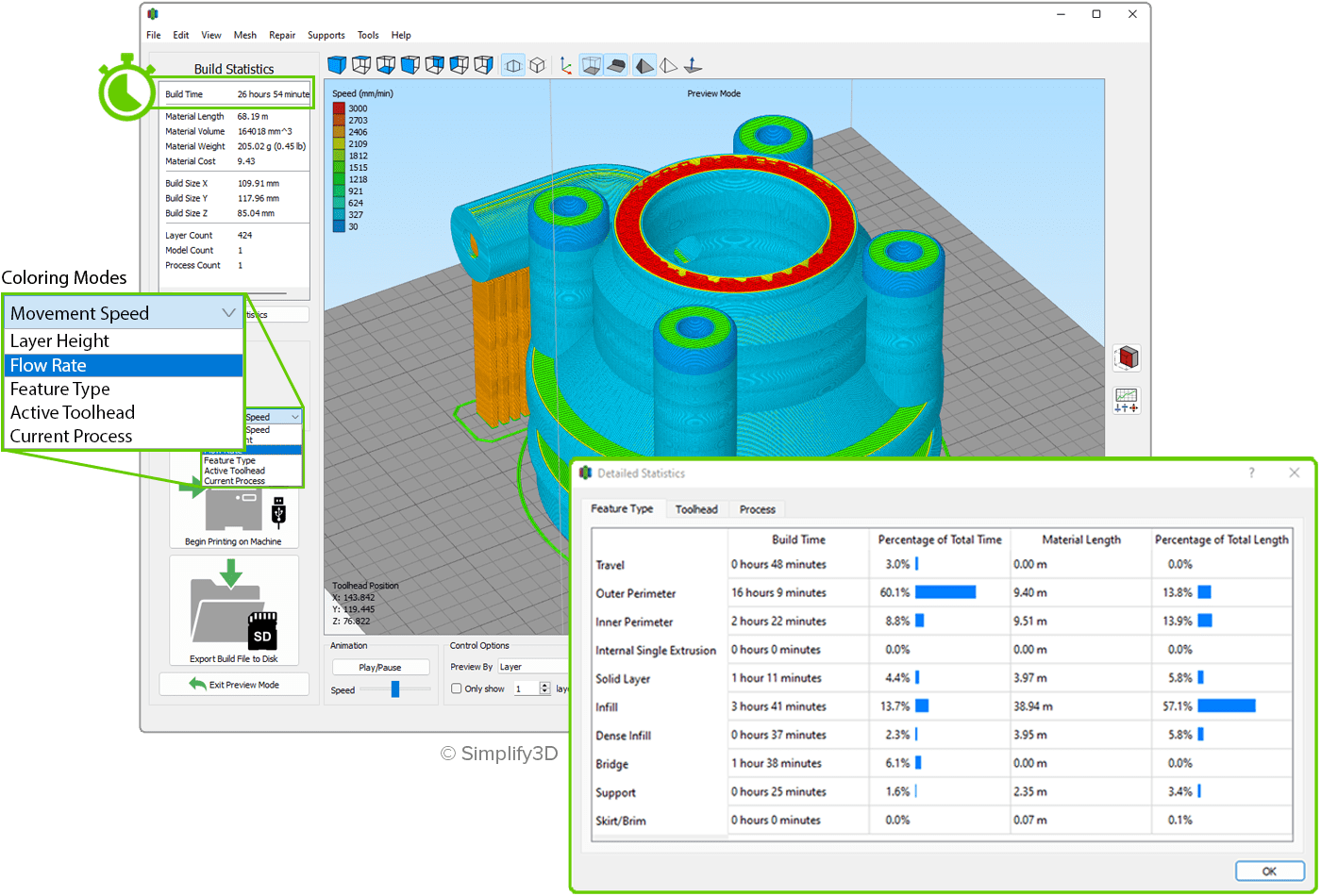Click the default isometric view cube icon
The image size is (1321, 896).
pyautogui.click(x=337, y=65)
